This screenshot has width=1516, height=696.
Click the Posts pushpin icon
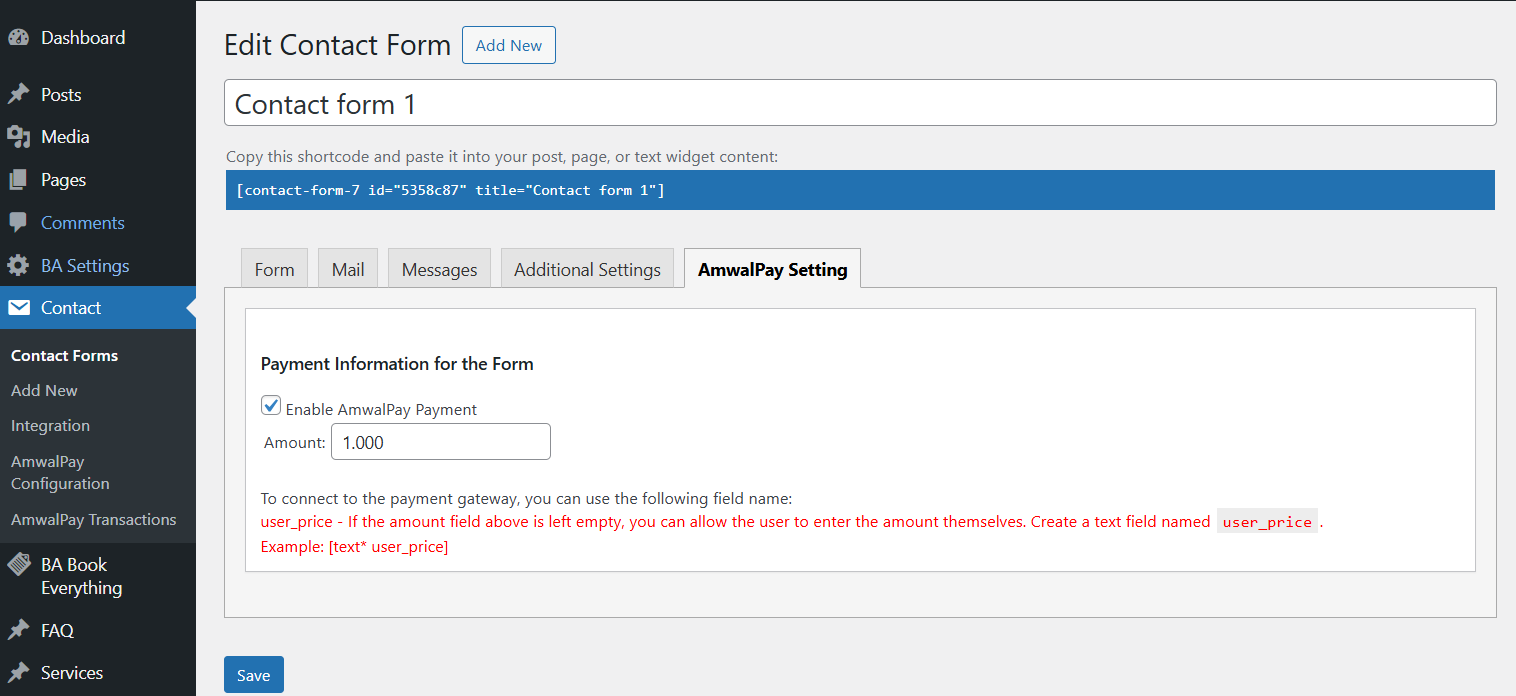(18, 95)
